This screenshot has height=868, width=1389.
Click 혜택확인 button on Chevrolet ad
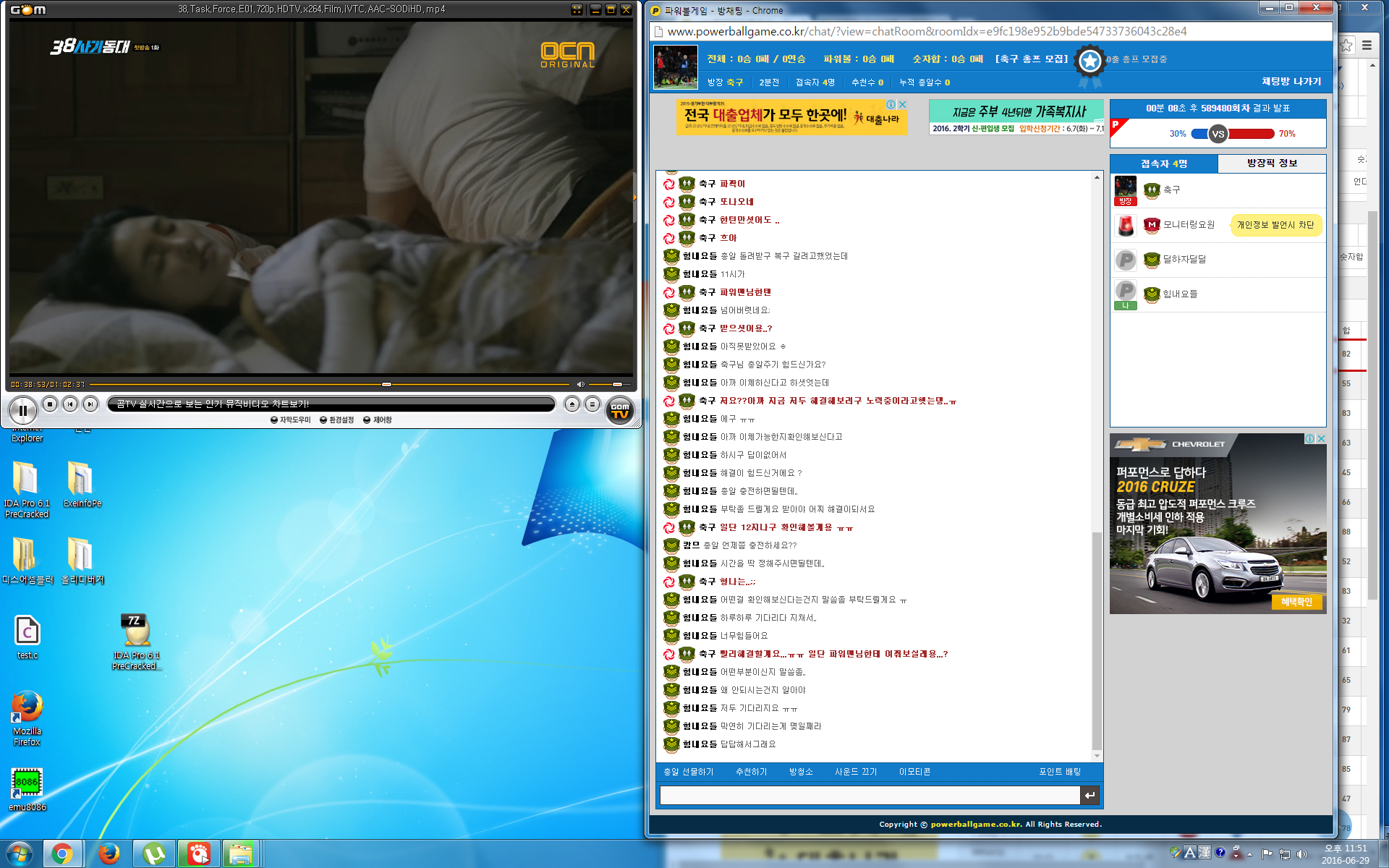click(x=1296, y=602)
